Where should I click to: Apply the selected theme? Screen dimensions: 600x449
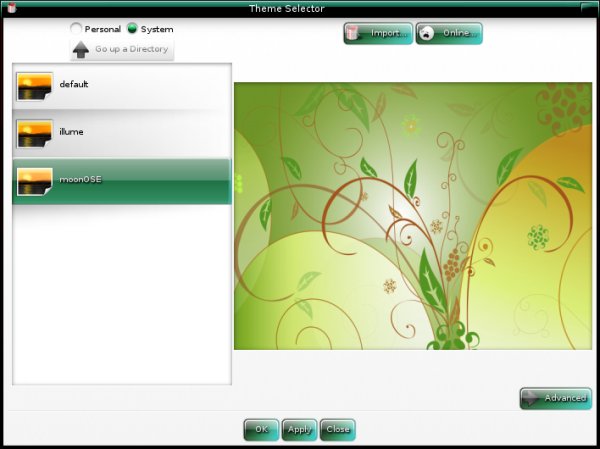[300, 429]
